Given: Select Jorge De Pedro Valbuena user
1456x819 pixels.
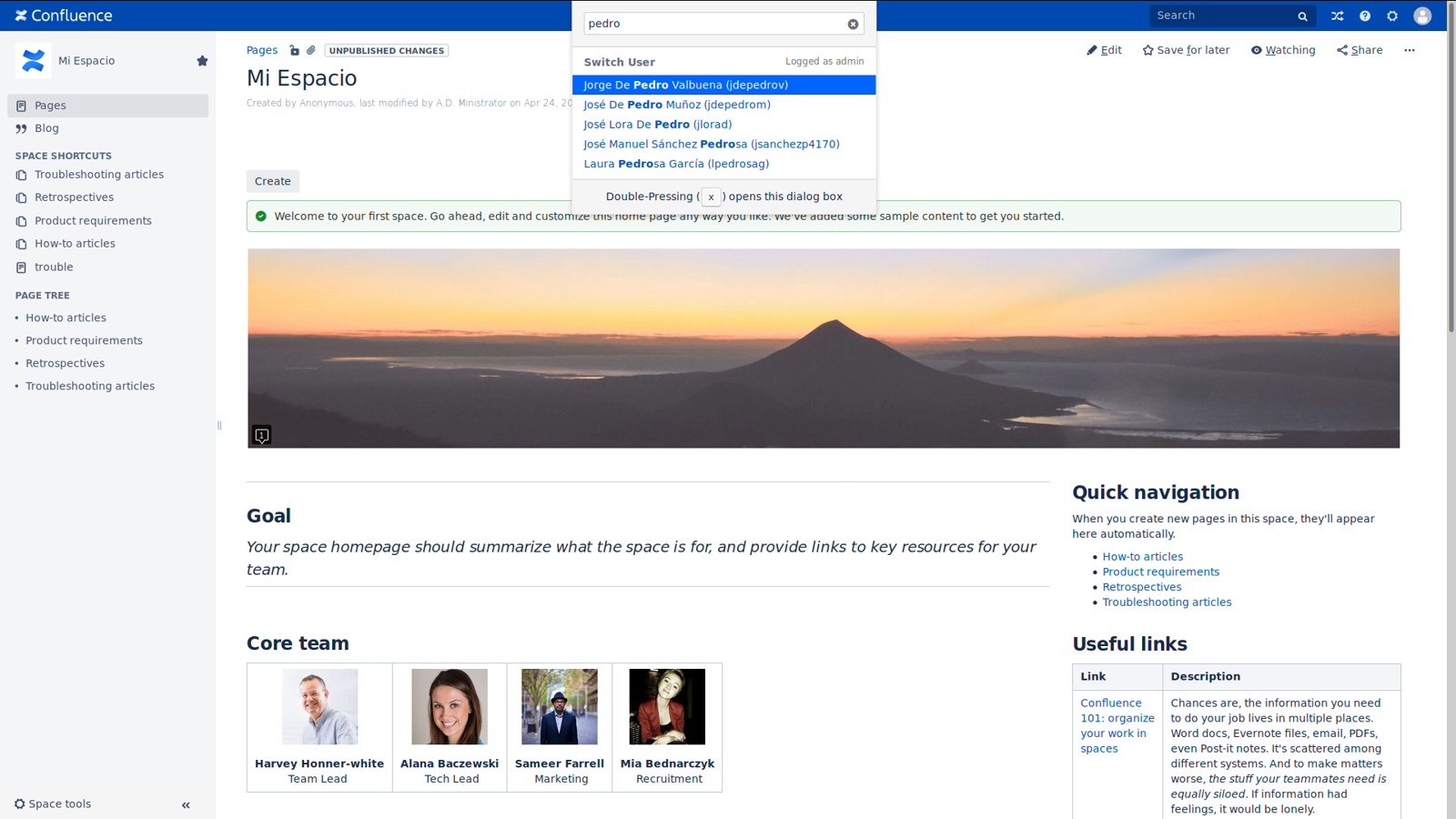Looking at the screenshot, I should (723, 85).
